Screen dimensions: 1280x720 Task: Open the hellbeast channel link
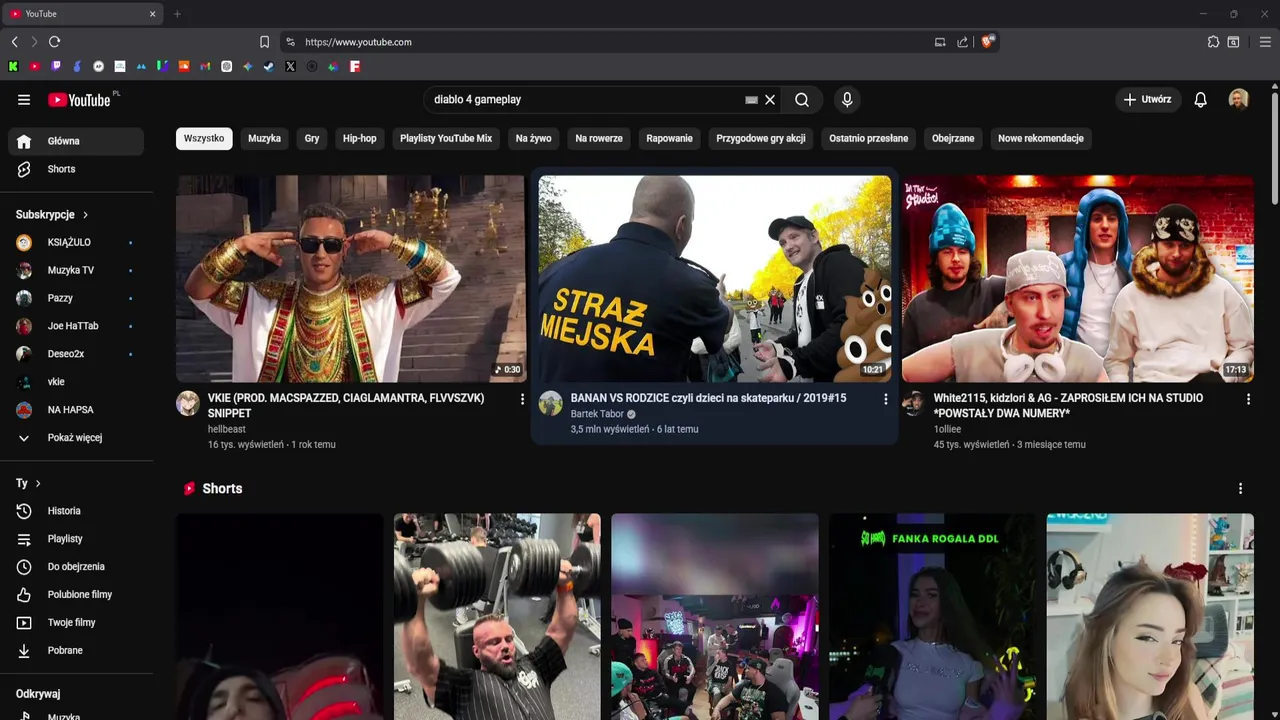tap(227, 429)
